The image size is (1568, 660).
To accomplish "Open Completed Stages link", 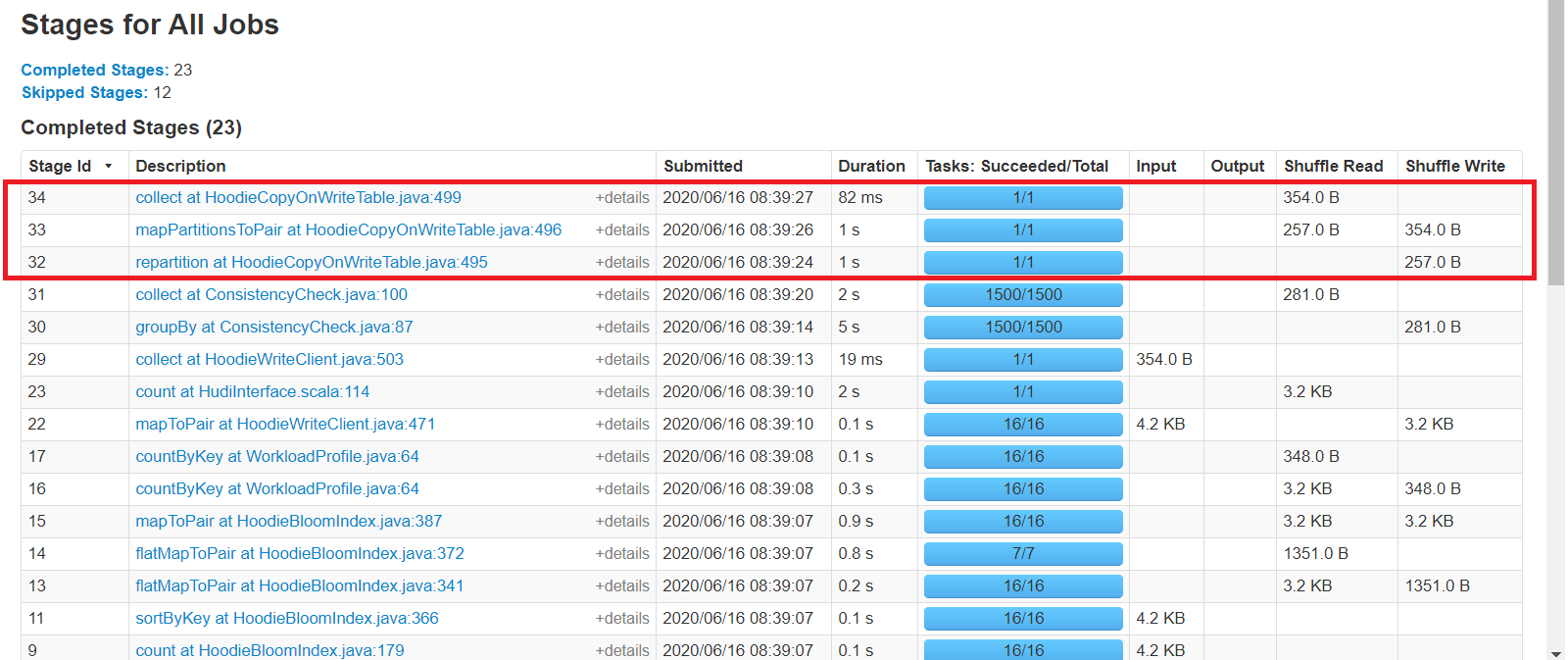I will coord(95,70).
